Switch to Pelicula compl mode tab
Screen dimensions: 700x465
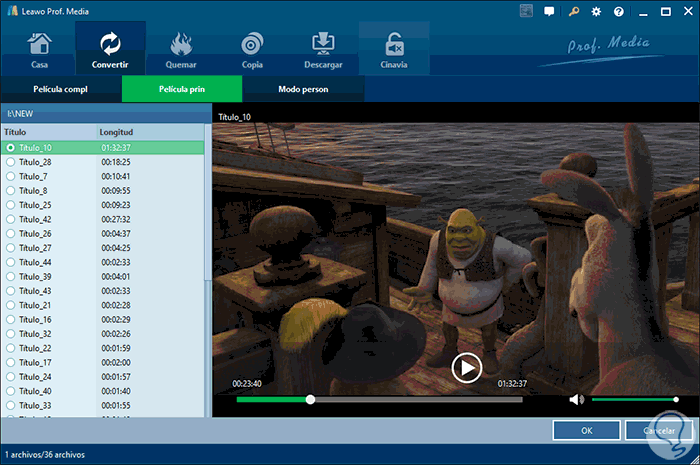(61, 89)
